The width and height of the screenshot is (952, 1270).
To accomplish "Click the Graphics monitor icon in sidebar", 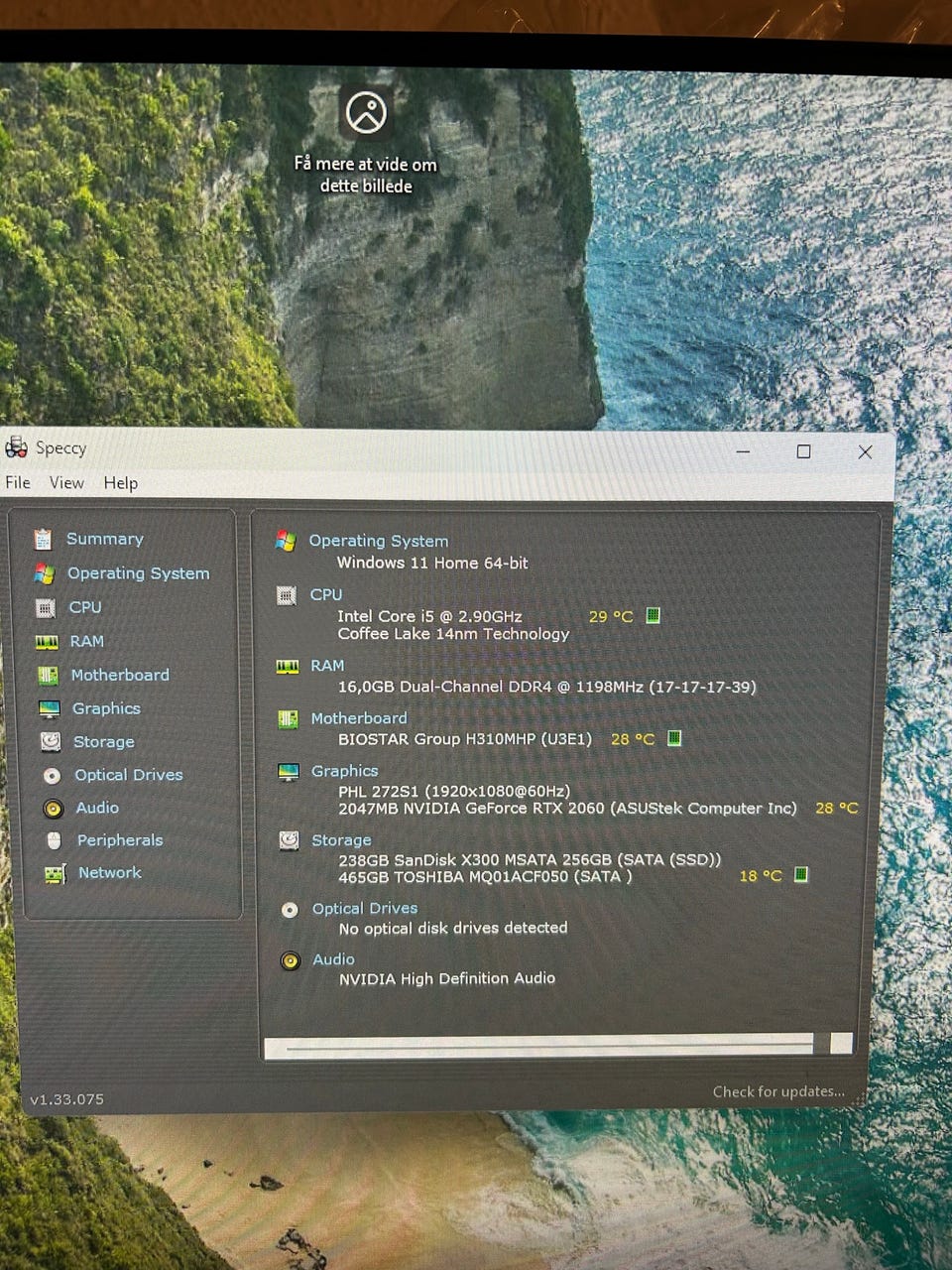I will tap(49, 708).
